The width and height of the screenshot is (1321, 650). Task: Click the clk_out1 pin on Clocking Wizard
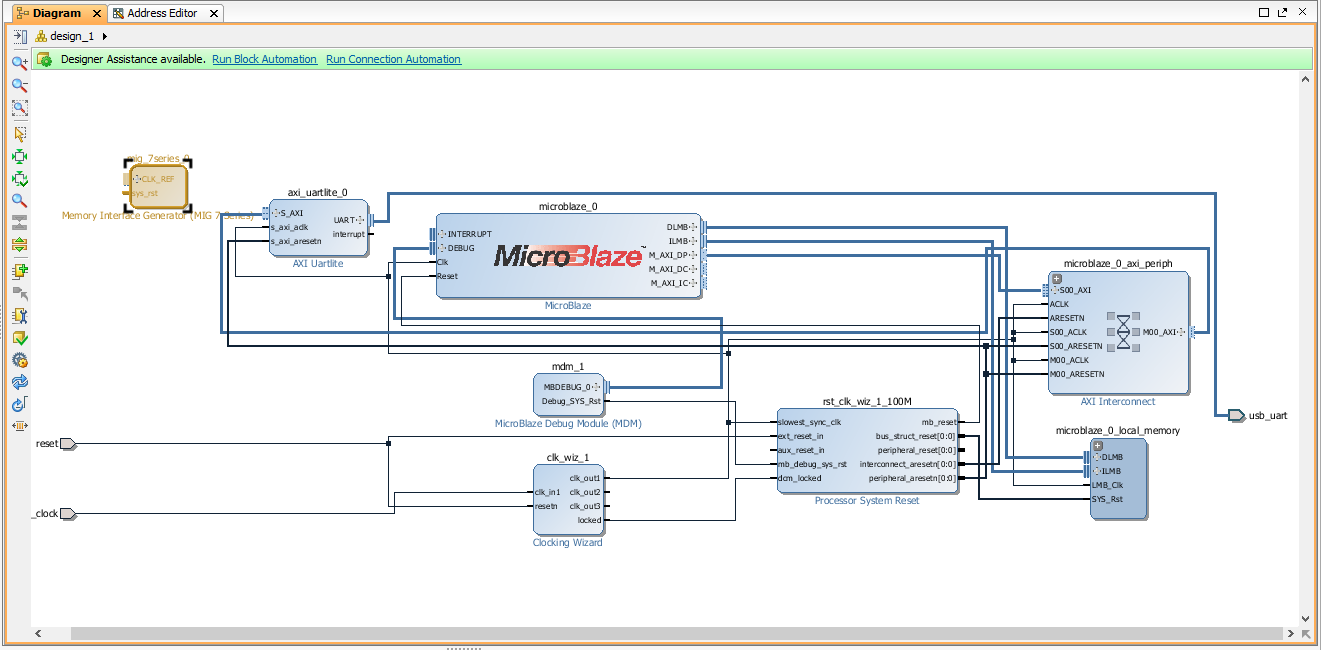[586, 478]
